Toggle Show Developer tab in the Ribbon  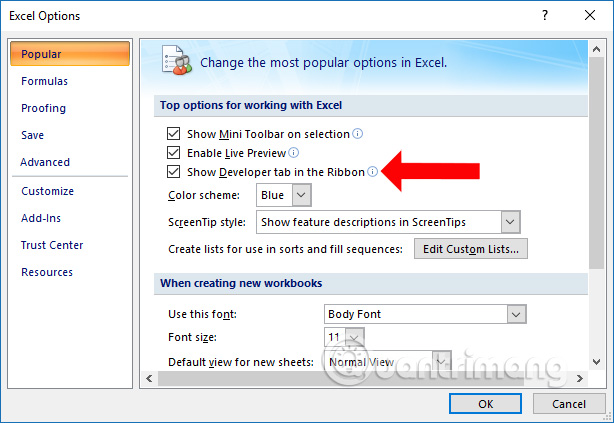pyautogui.click(x=173, y=172)
